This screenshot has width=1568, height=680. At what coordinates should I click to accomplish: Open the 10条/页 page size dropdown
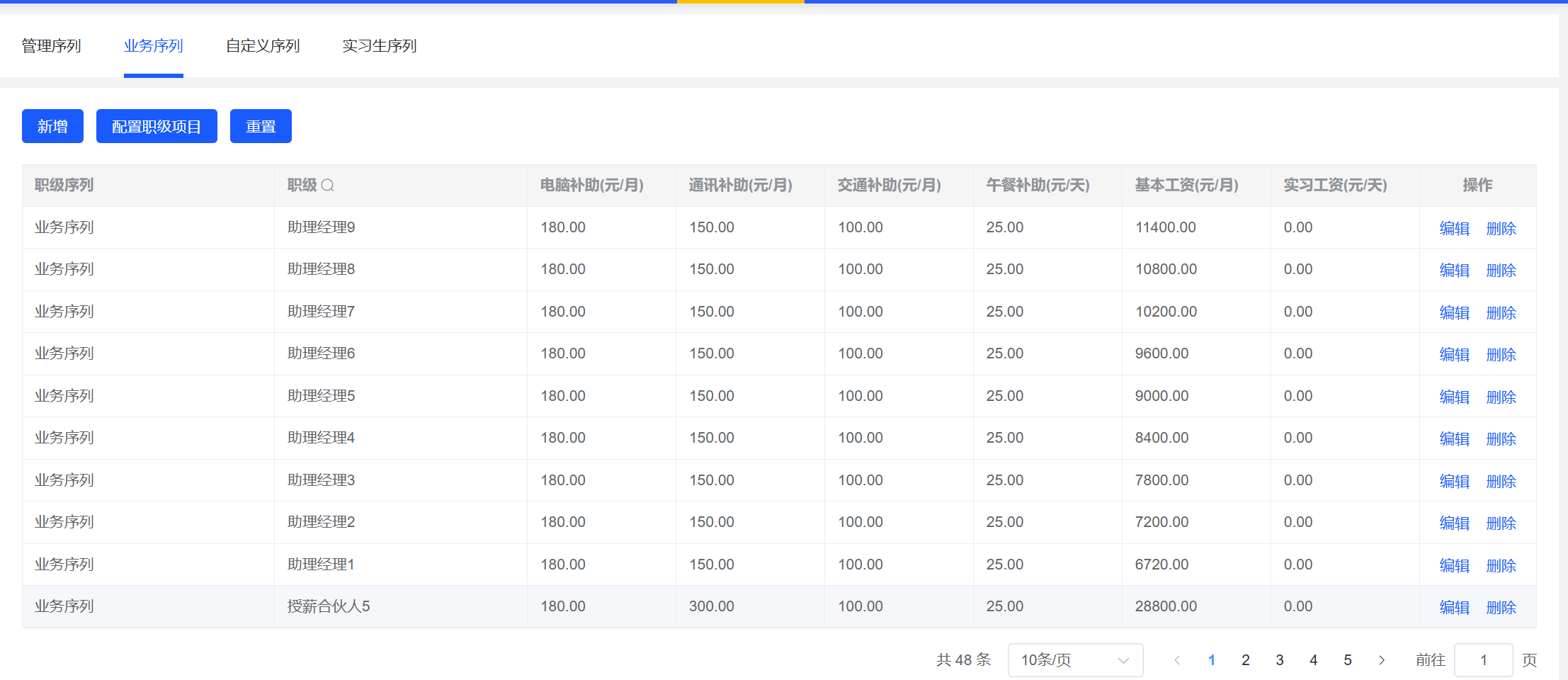tap(1074, 660)
